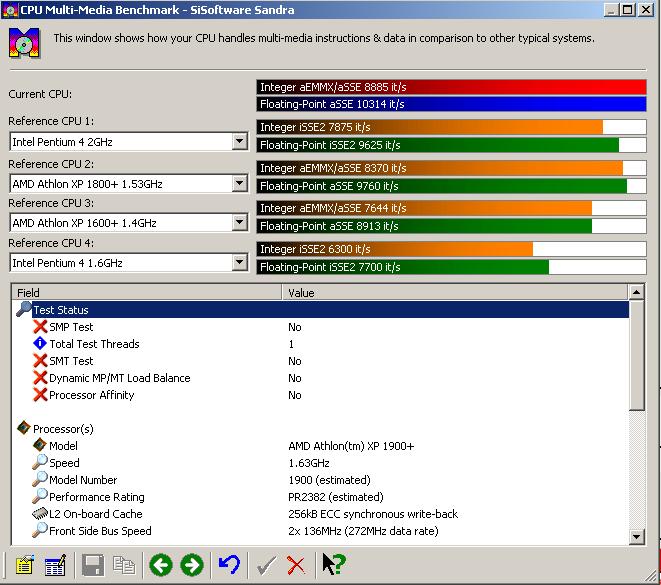Image resolution: width=661 pixels, height=585 pixels.
Task: Click the grayed copy documents icon
Action: (124, 566)
